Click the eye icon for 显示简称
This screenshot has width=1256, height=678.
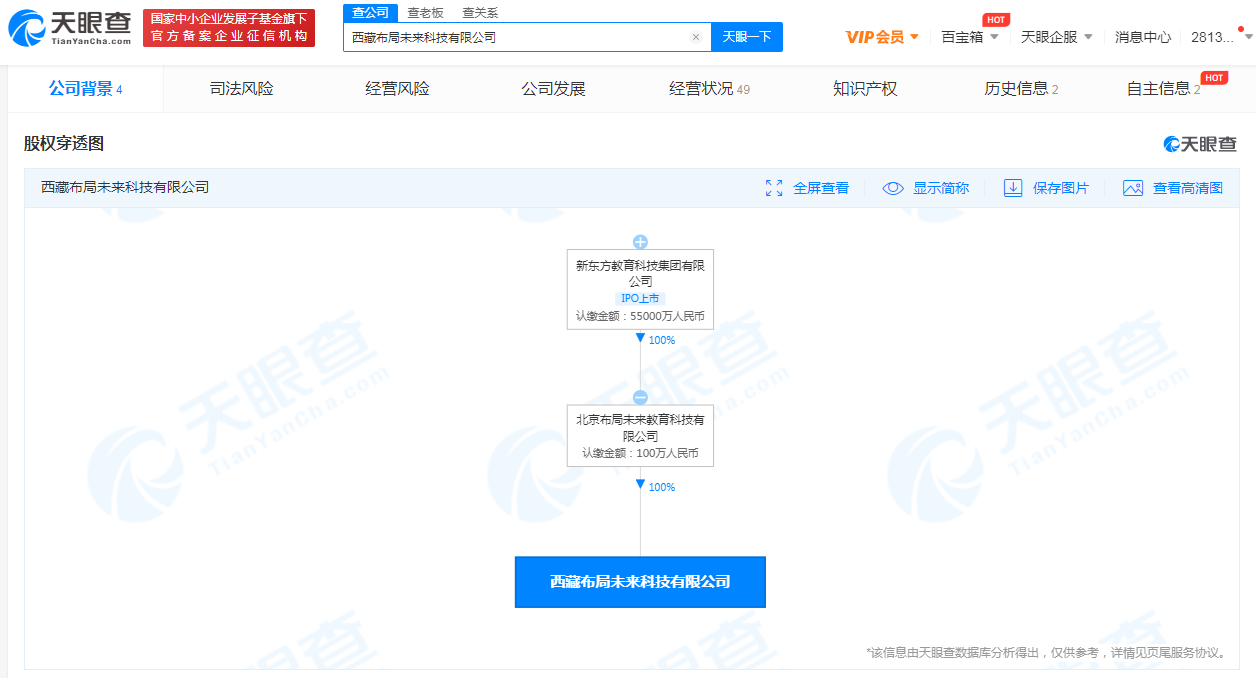point(893,188)
